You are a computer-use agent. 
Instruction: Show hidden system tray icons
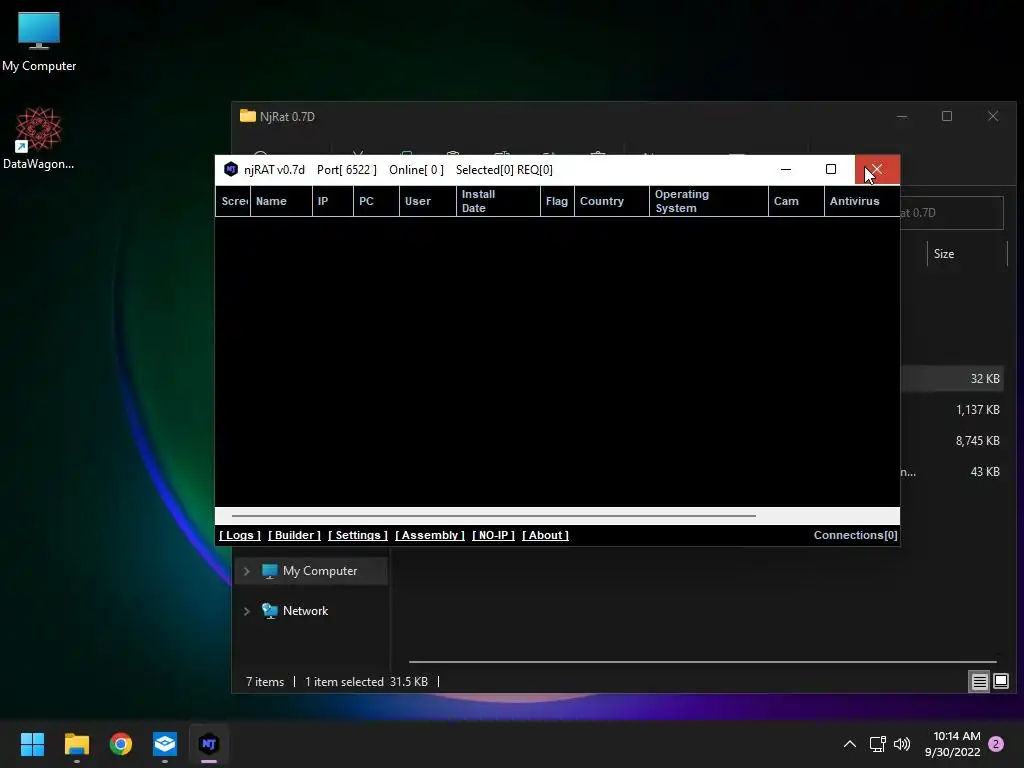[x=850, y=744]
